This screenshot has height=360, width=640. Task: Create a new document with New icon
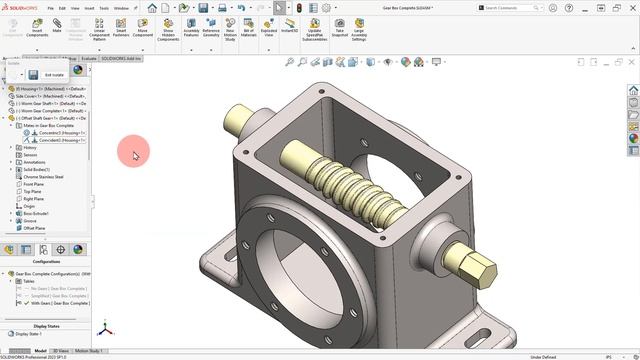pos(165,8)
